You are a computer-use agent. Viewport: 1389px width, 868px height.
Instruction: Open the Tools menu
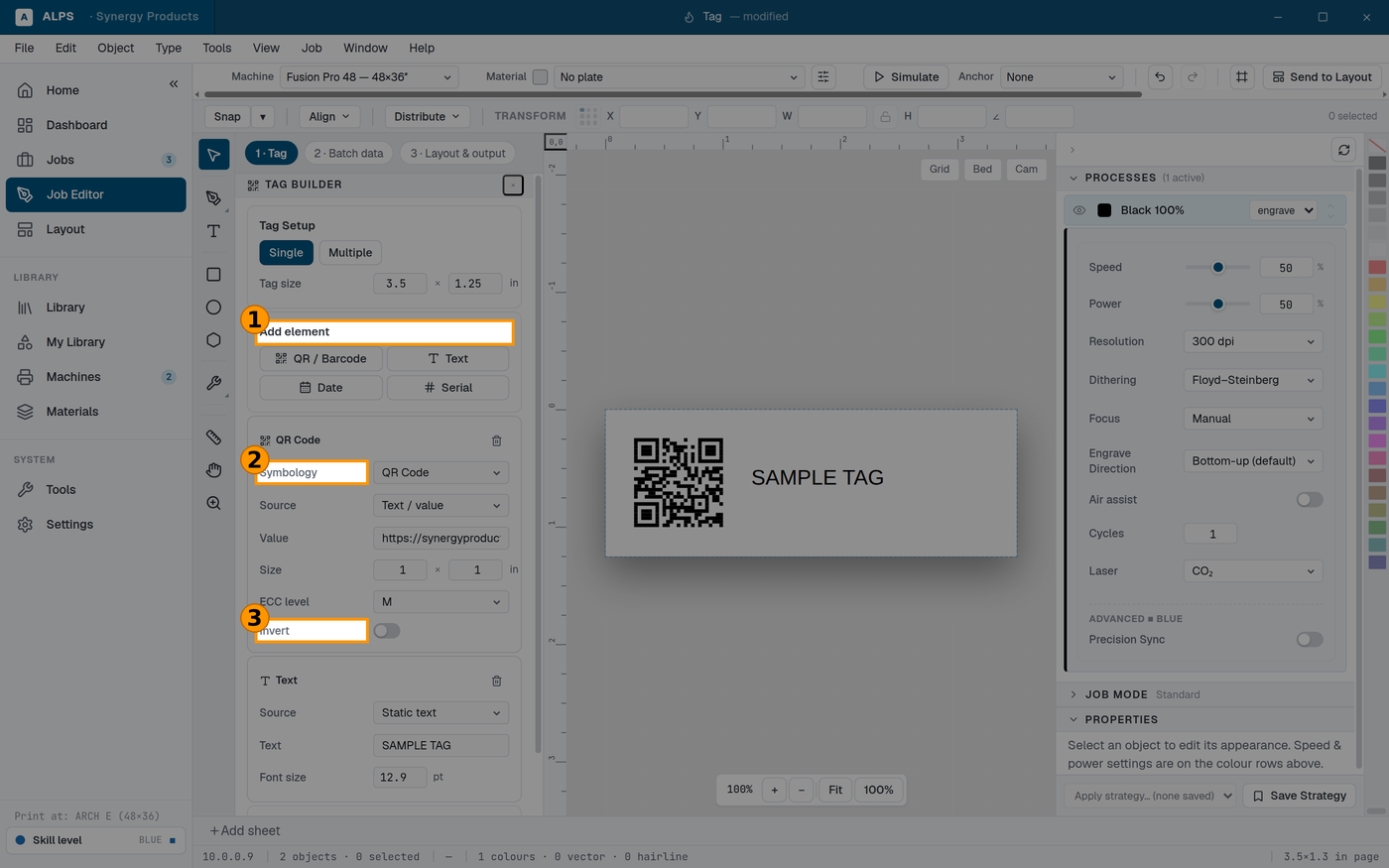(217, 48)
